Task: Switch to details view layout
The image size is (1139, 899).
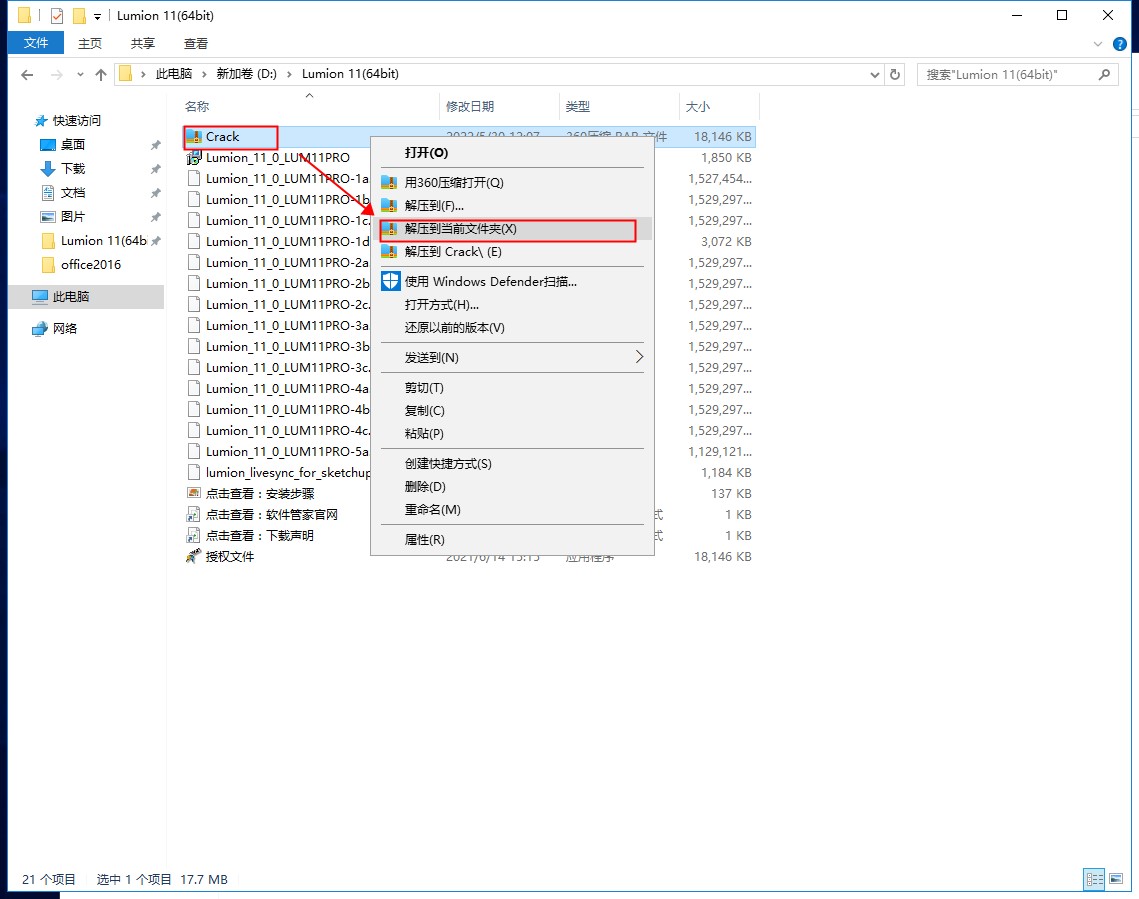Action: pyautogui.click(x=1095, y=879)
